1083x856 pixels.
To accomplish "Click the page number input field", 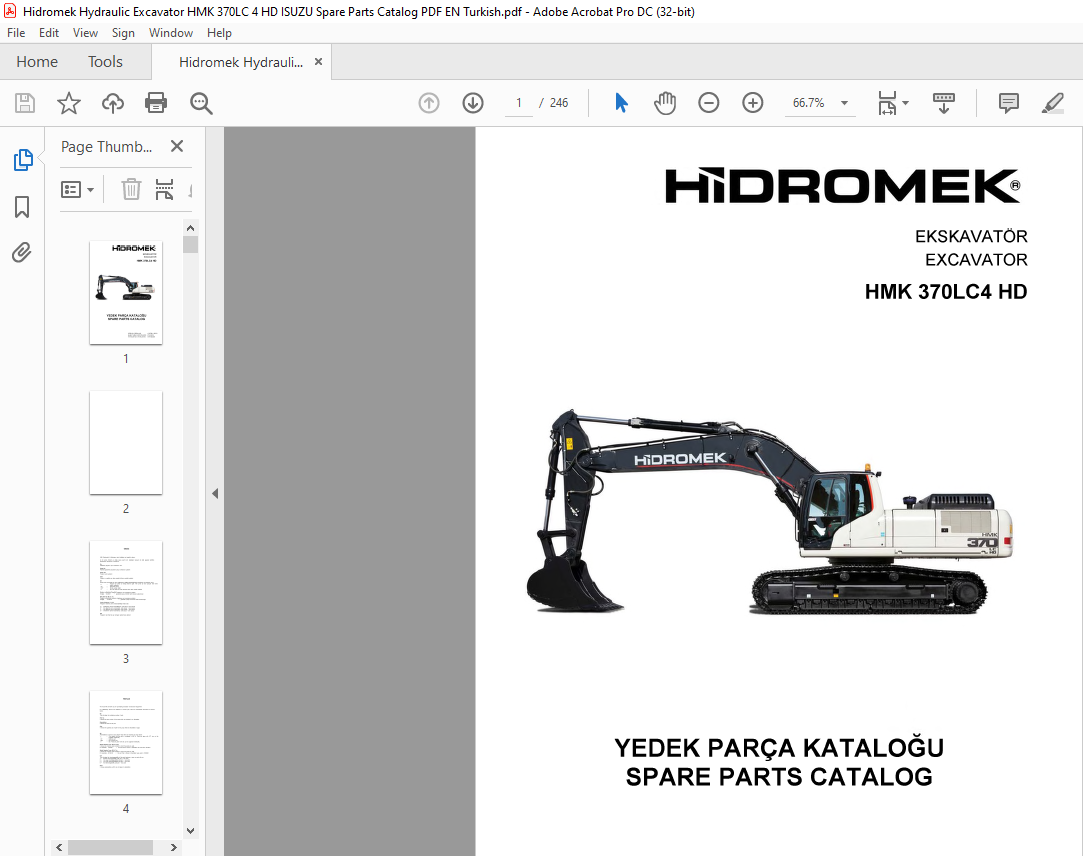I will (519, 103).
